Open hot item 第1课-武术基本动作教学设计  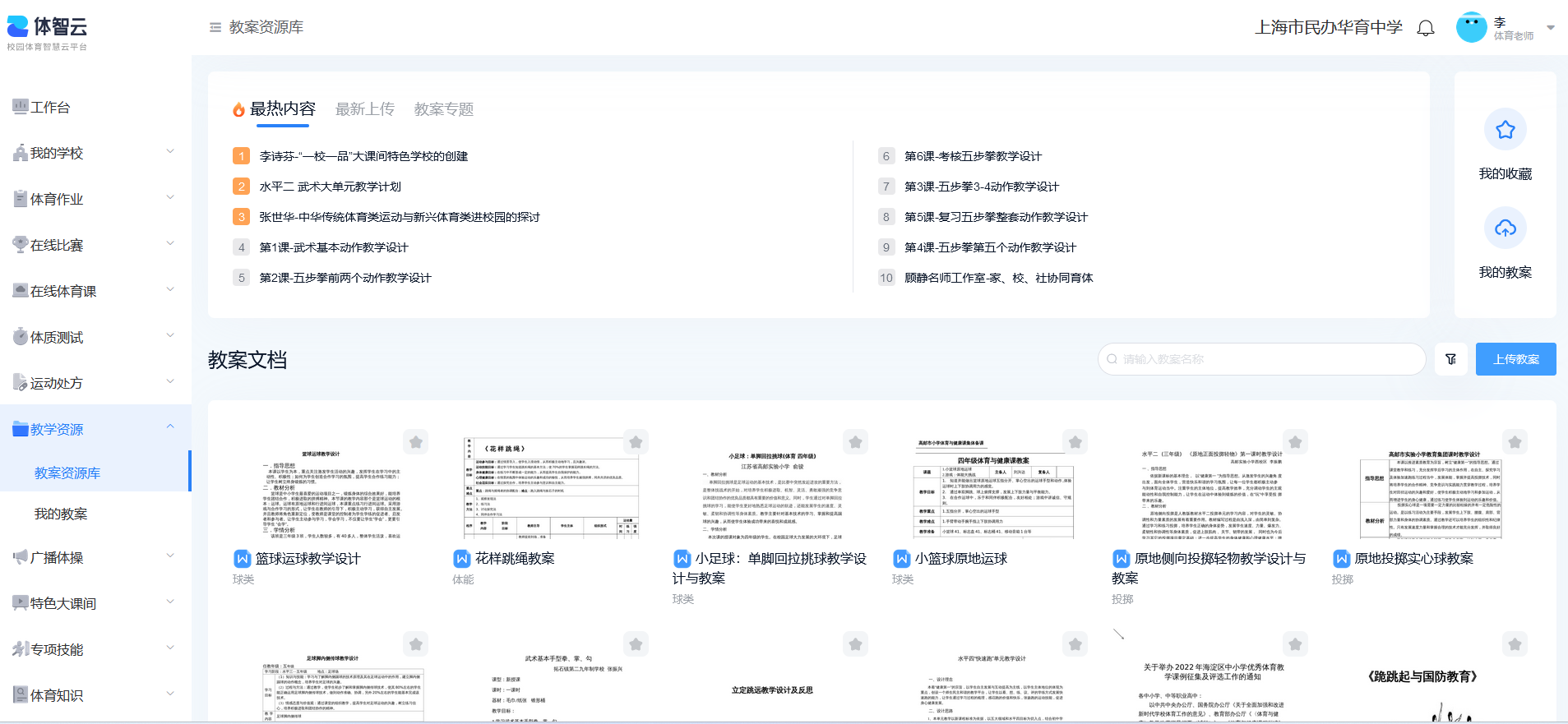click(x=334, y=247)
